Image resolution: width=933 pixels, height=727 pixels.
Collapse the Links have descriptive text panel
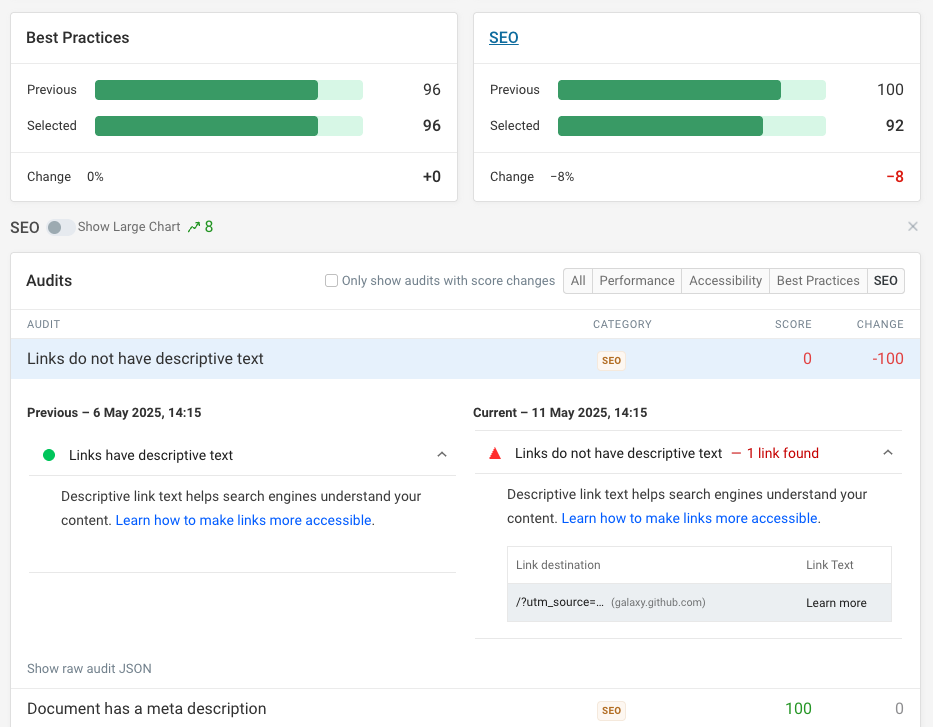pos(441,454)
